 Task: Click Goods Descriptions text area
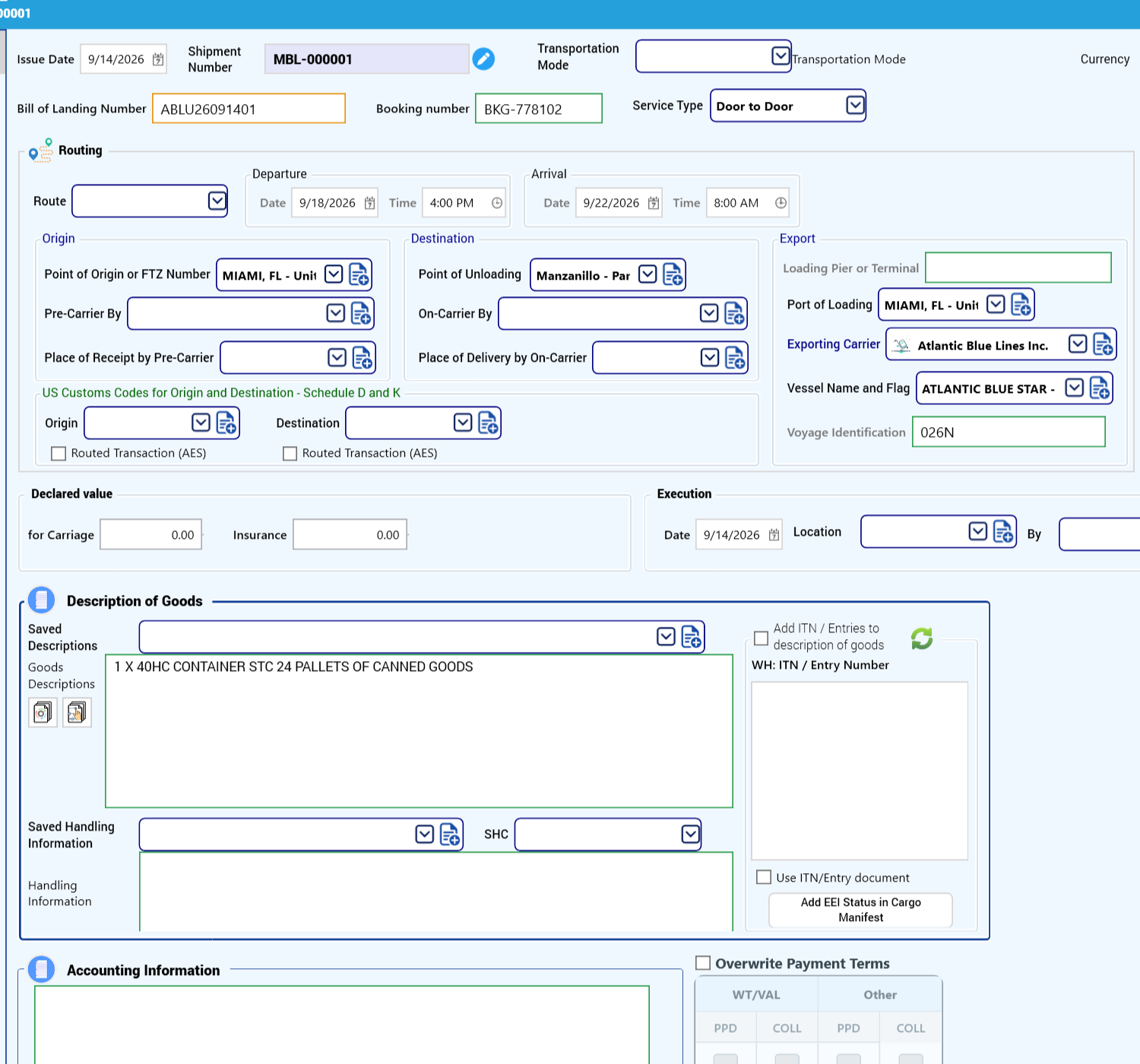[x=419, y=731]
